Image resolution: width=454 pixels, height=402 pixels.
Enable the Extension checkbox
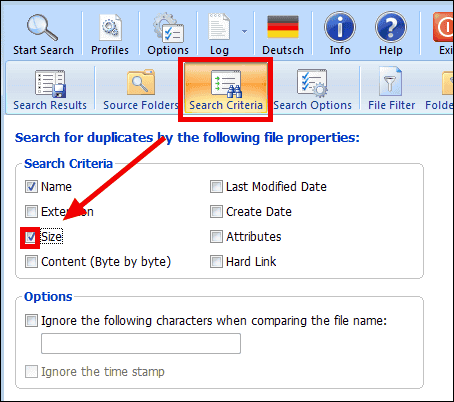(x=31, y=212)
